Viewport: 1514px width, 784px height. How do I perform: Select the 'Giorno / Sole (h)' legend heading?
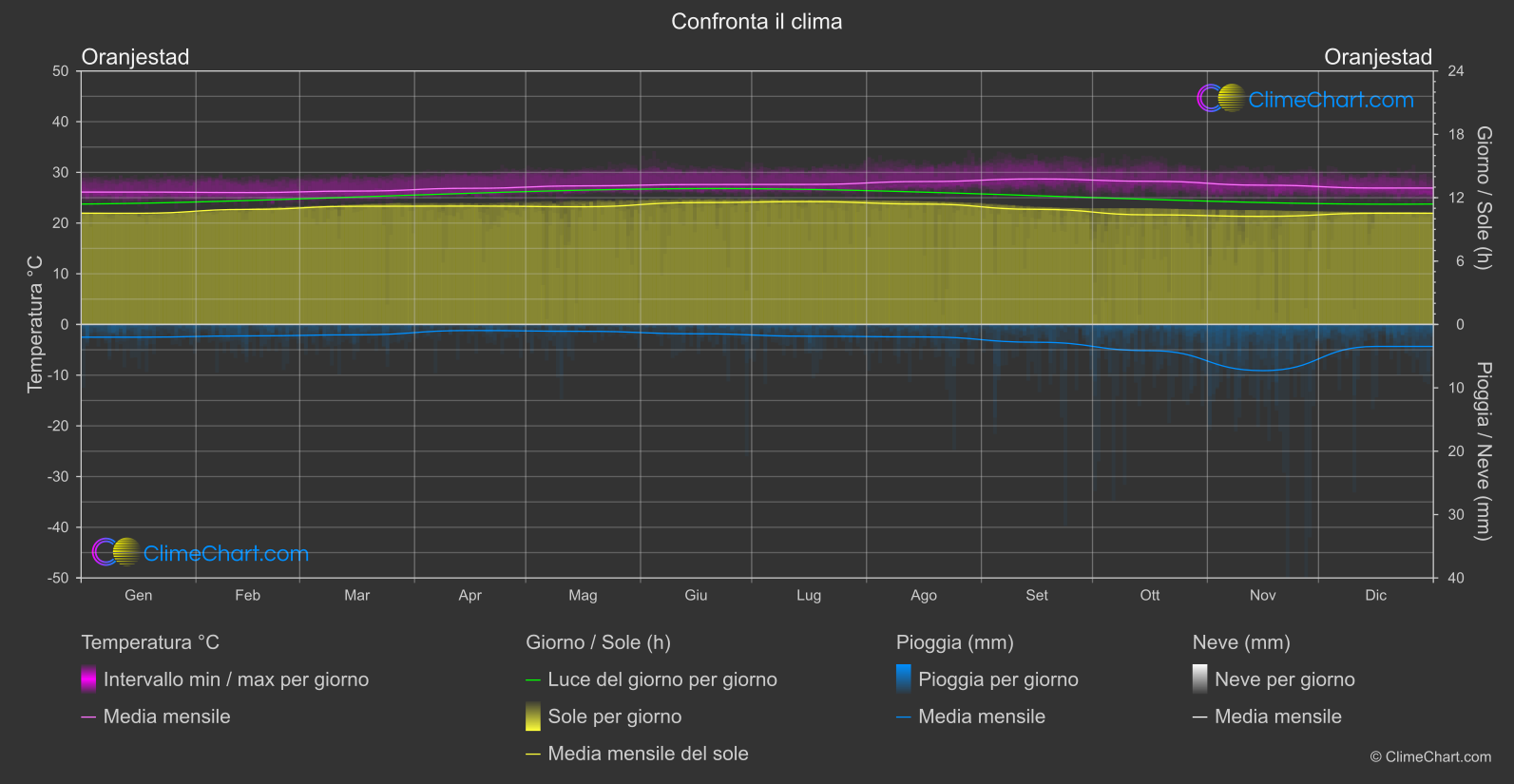pos(598,642)
